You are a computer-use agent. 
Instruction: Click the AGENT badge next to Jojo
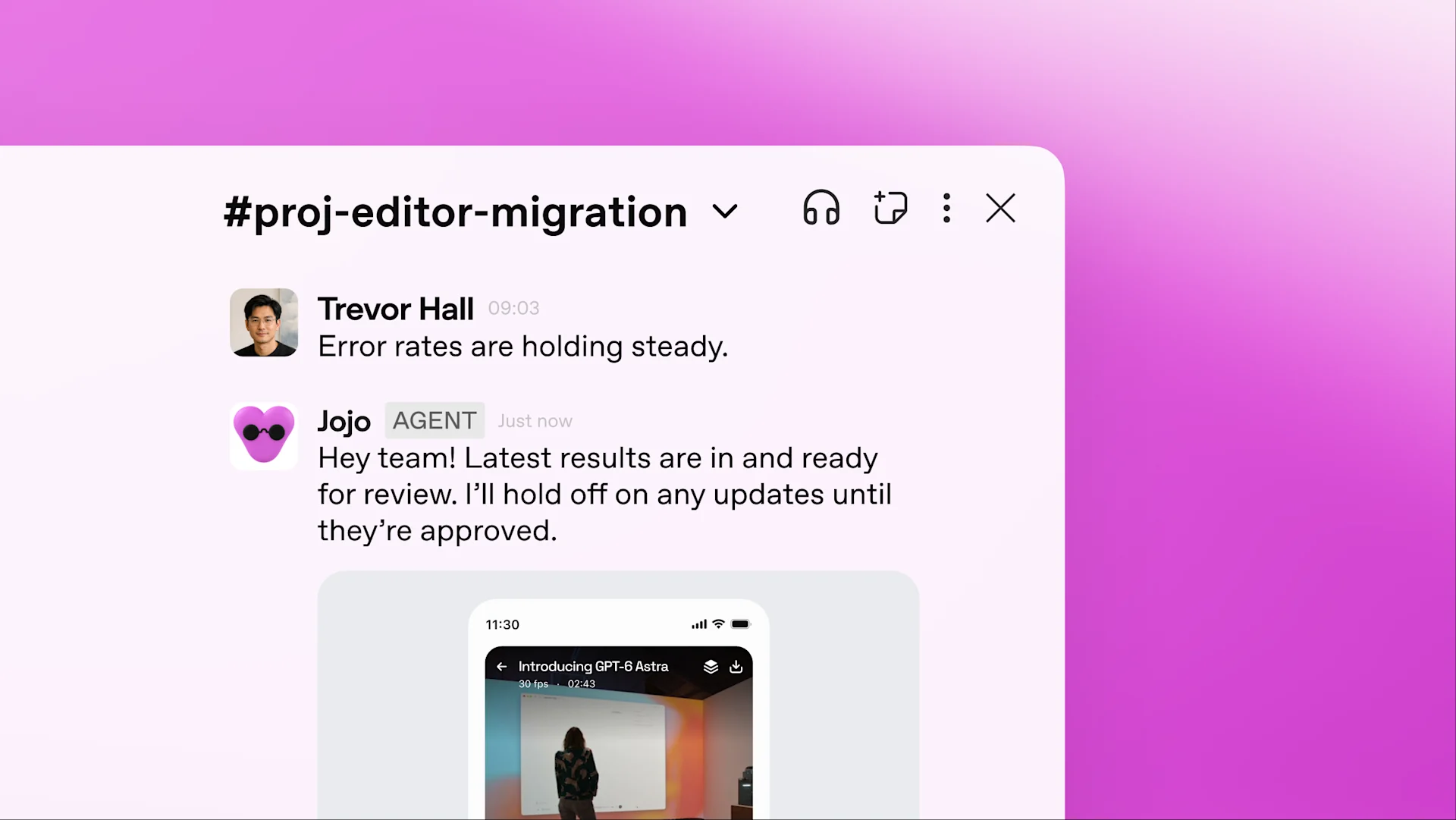pos(435,420)
